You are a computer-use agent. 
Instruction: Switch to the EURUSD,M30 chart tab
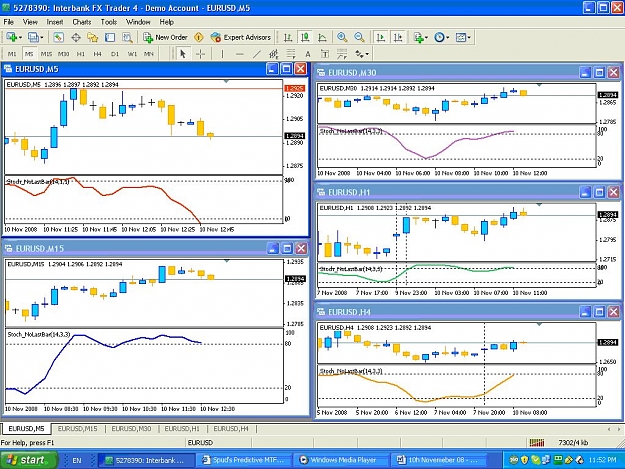click(131, 428)
